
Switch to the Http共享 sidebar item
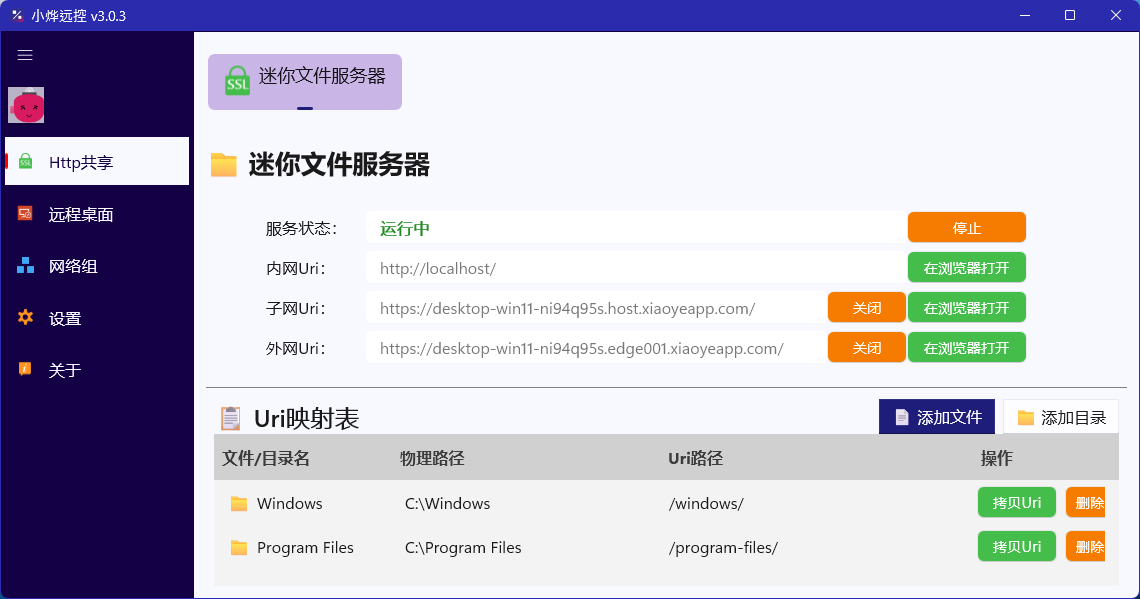pyautogui.click(x=97, y=161)
